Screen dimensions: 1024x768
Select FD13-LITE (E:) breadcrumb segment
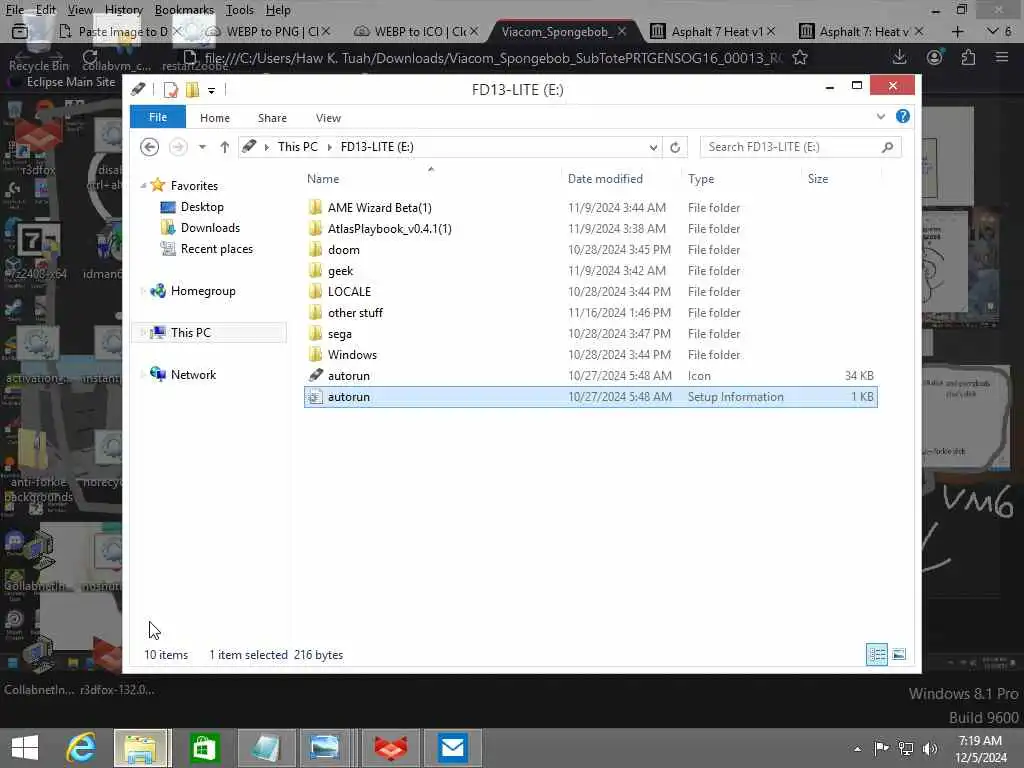tap(377, 147)
